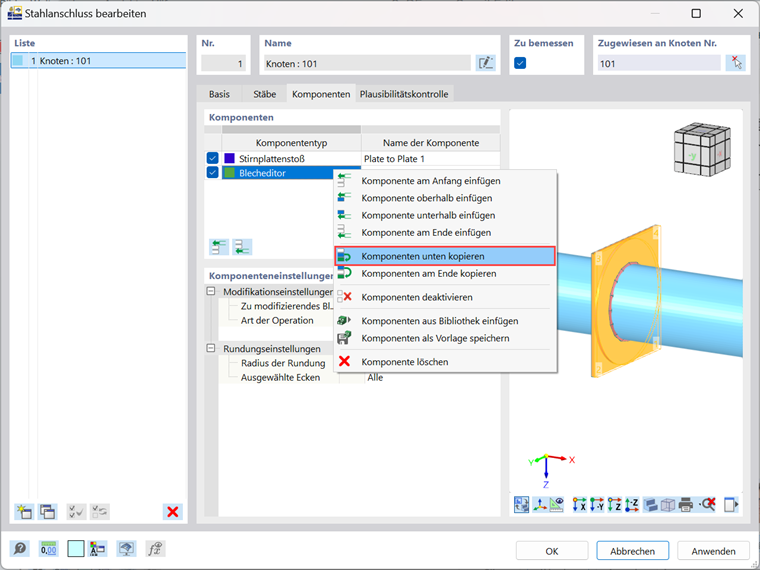Set view in -Z direction
This screenshot has height=570, width=760.
pos(632,505)
